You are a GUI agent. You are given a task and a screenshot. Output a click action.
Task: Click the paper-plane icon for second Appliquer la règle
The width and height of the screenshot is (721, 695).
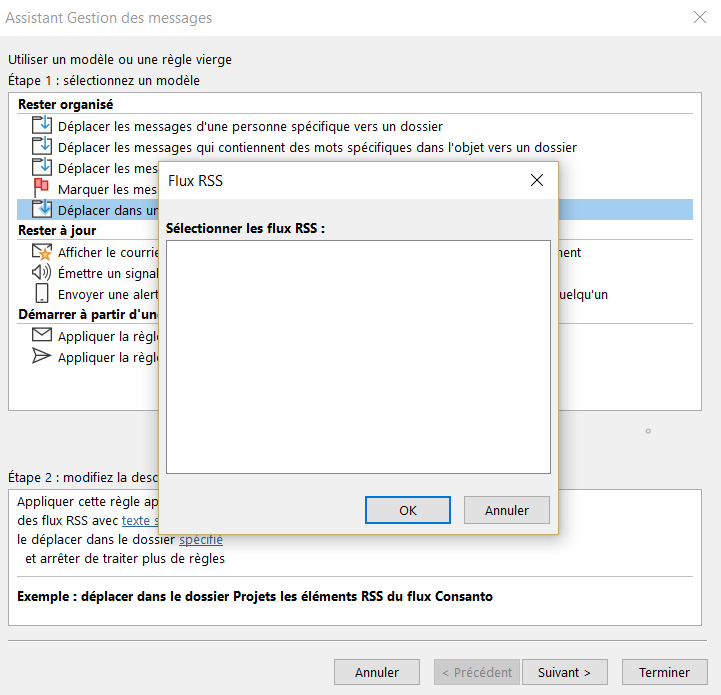point(41,356)
